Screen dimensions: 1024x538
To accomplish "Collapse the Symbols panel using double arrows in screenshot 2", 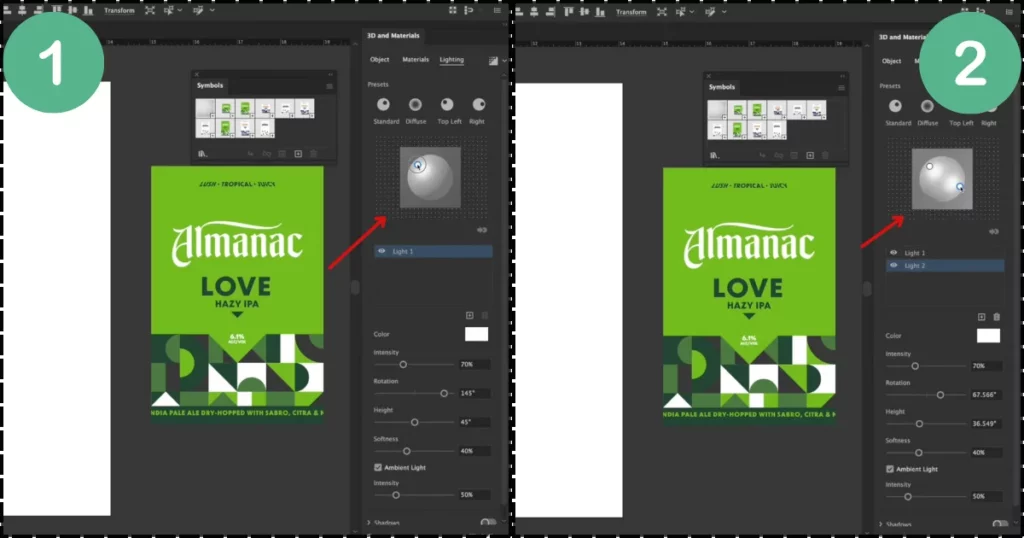I will 843,76.
